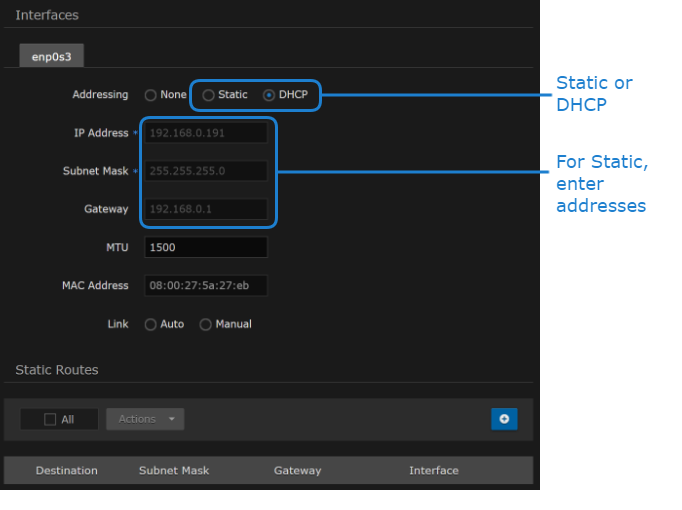Sort by Destination column header
This screenshot has height=510, width=682.
tap(67, 470)
